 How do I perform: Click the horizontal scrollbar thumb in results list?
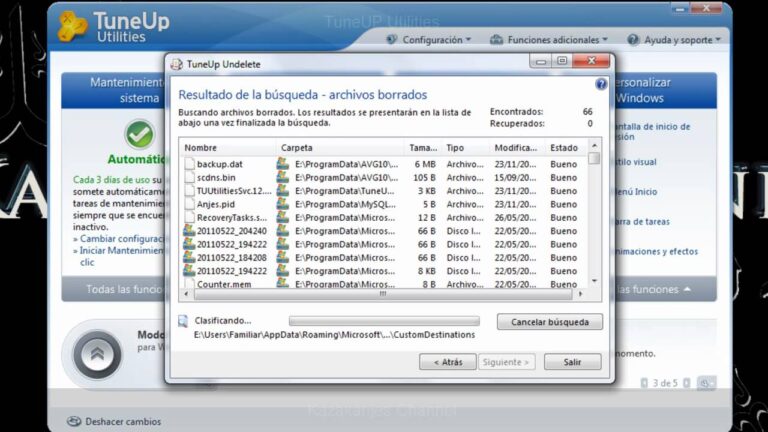click(x=383, y=294)
